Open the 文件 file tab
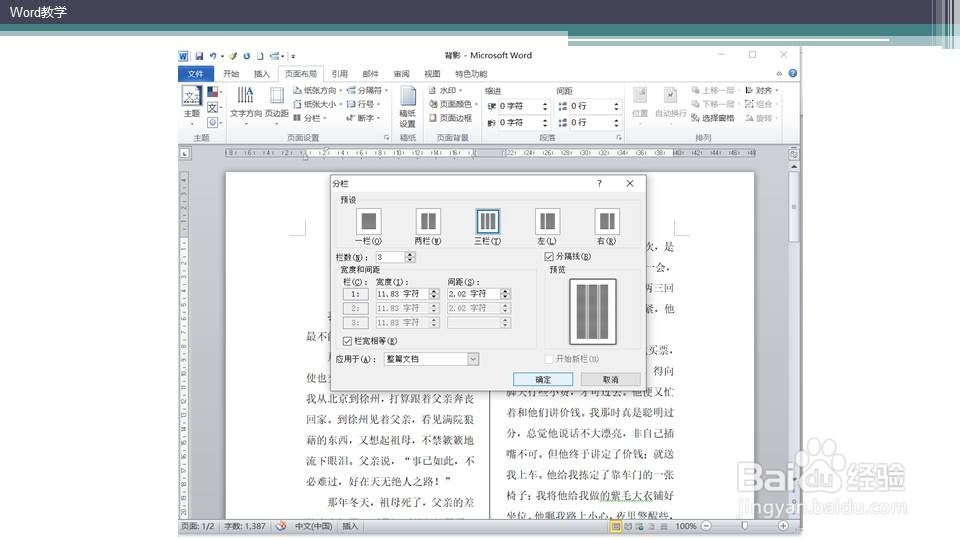Viewport: 960px width, 540px height. [x=195, y=73]
